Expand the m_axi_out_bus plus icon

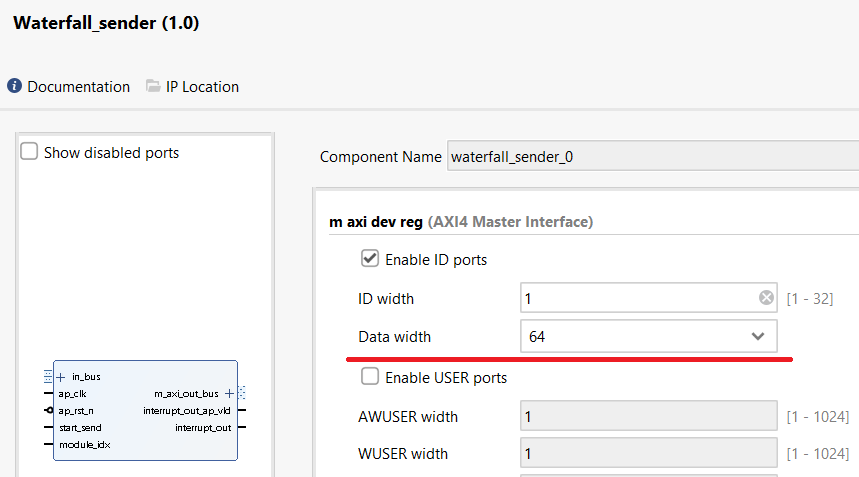pyautogui.click(x=229, y=393)
